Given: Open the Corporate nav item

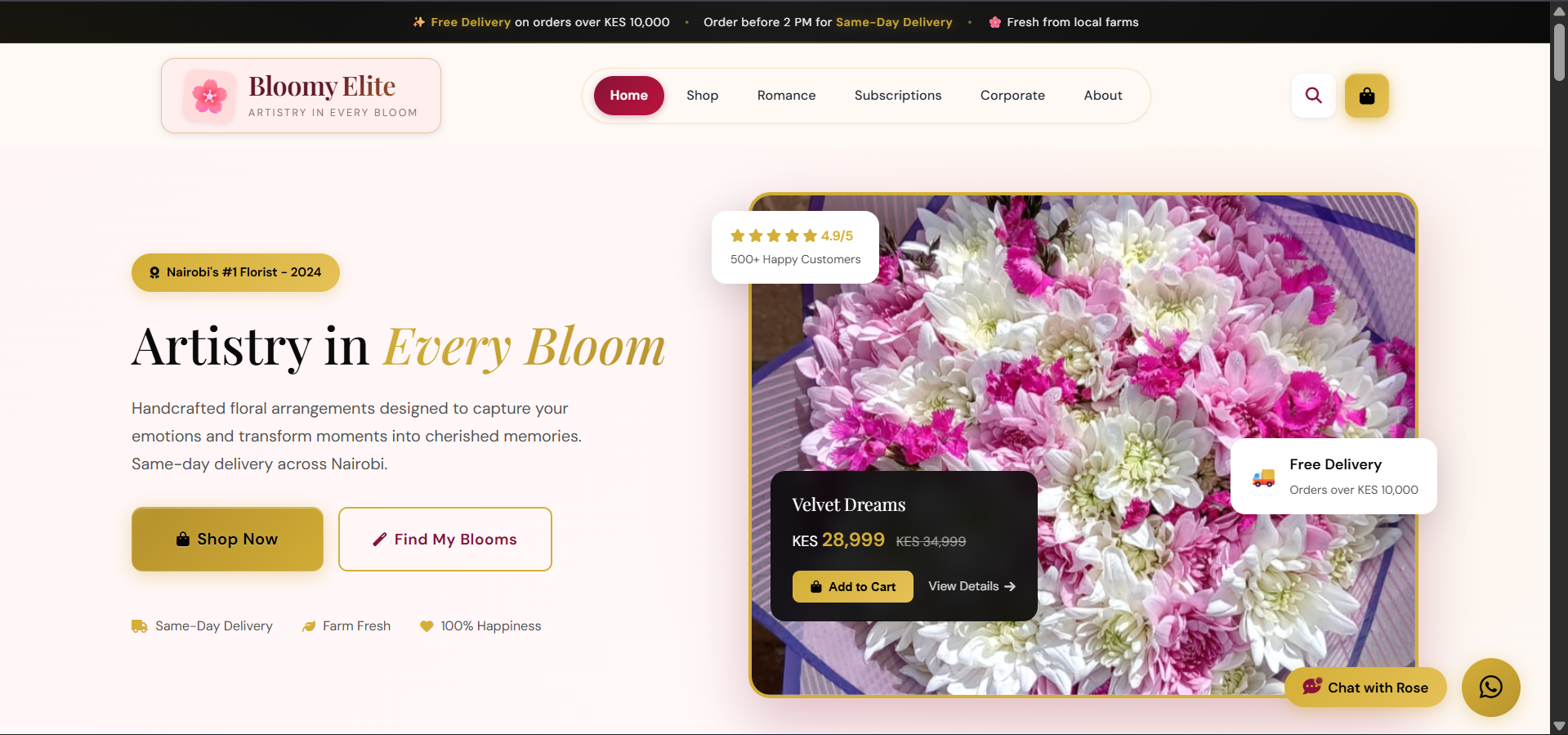Looking at the screenshot, I should click(1012, 96).
